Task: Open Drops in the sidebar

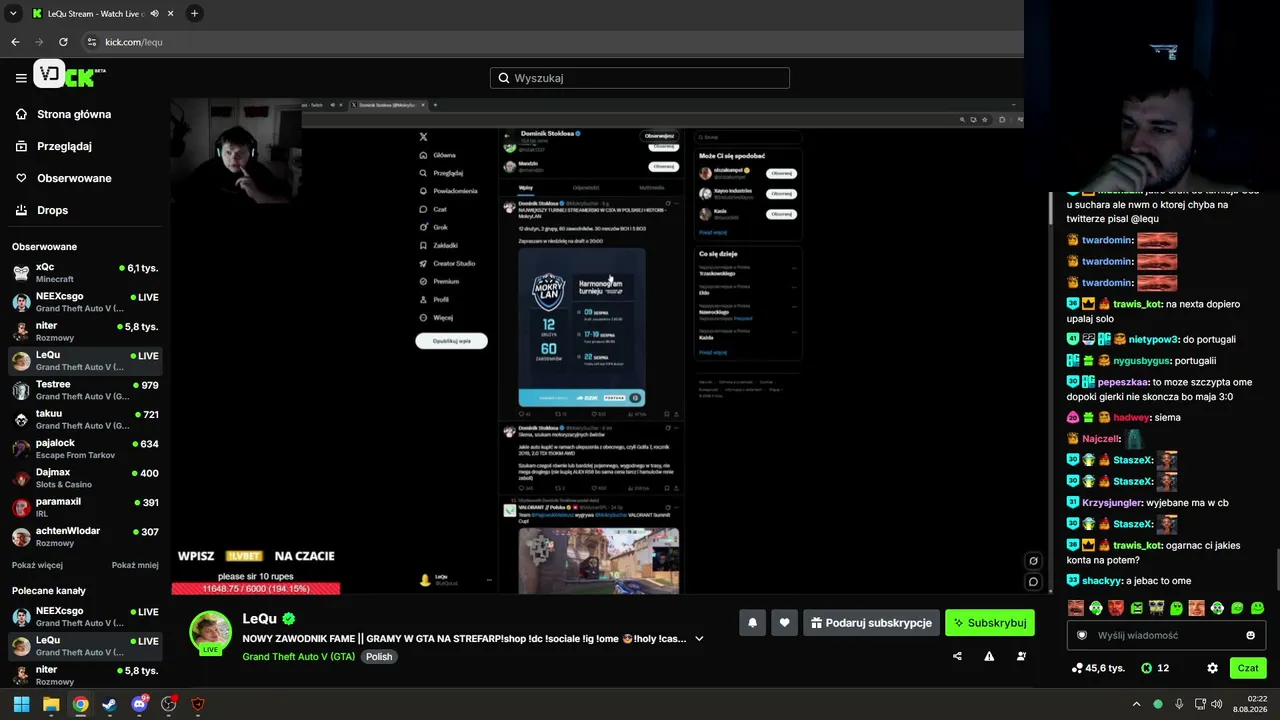Action: (42, 210)
